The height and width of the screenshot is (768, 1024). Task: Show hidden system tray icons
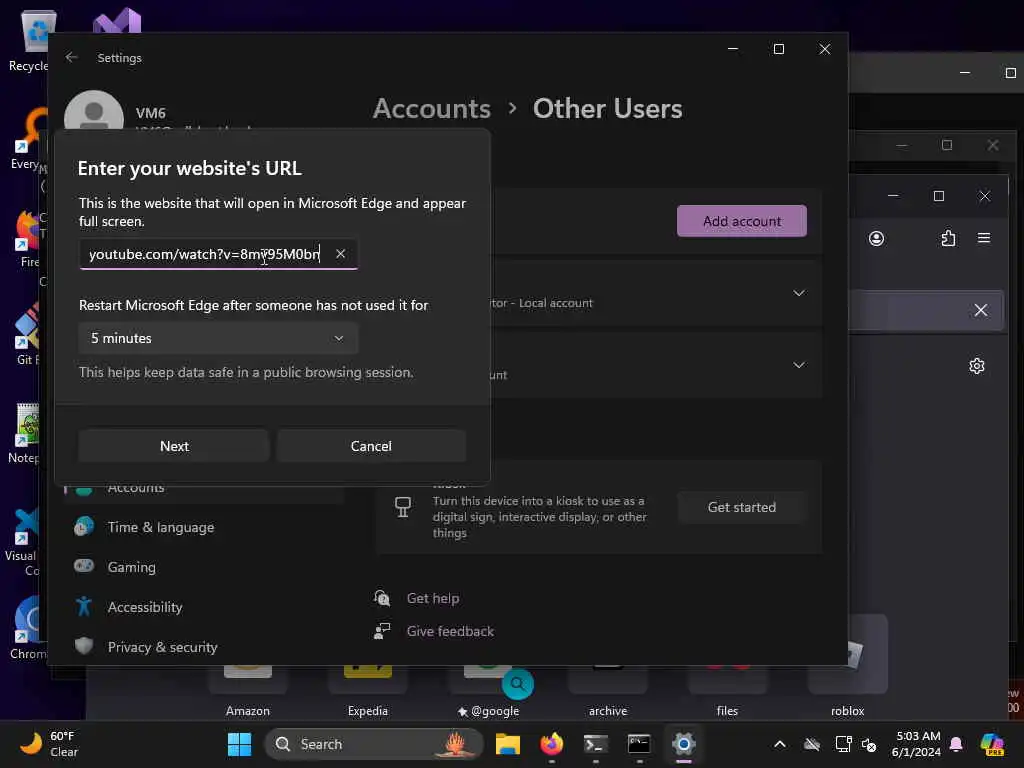780,744
